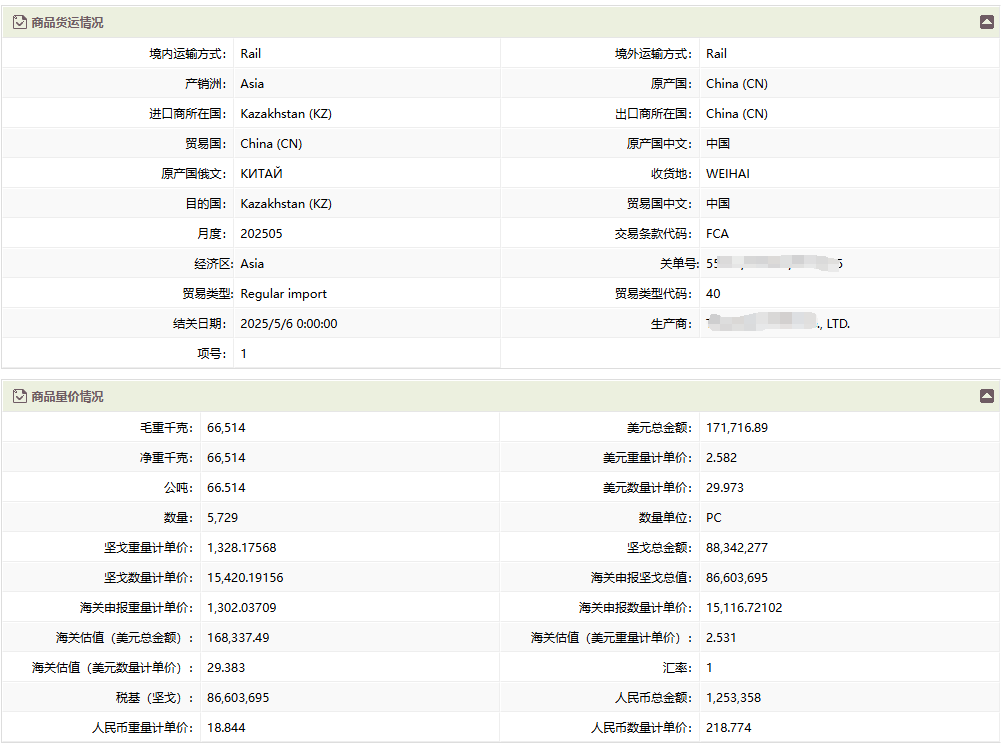Click the 贸易类型 value Regular import

284,294
